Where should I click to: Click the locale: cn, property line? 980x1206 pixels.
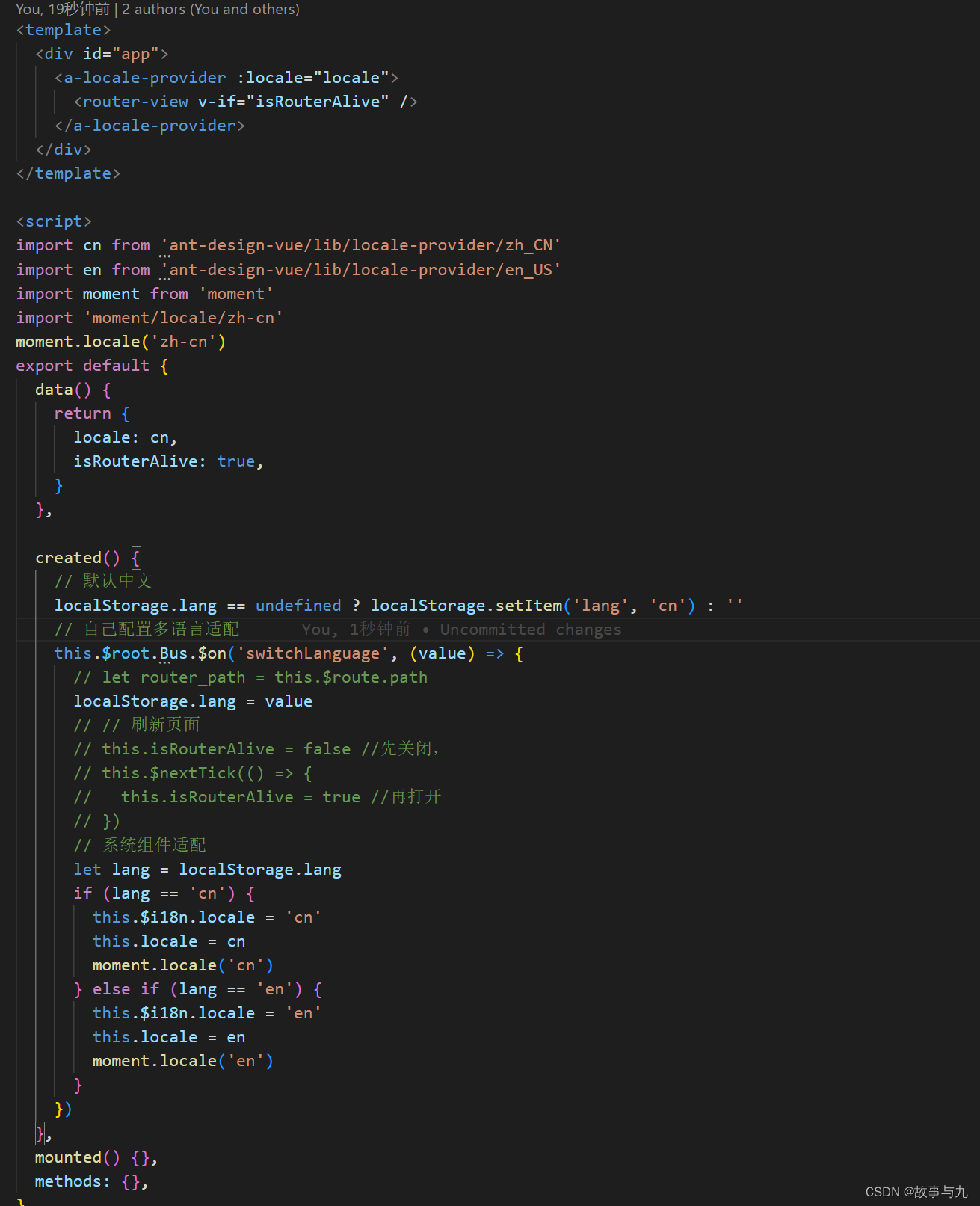coord(126,438)
